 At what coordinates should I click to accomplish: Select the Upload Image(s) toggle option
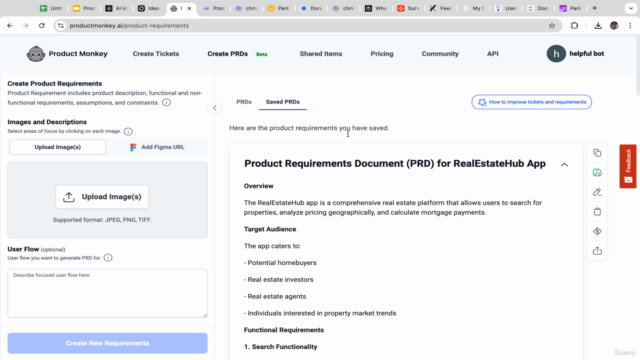coord(58,147)
